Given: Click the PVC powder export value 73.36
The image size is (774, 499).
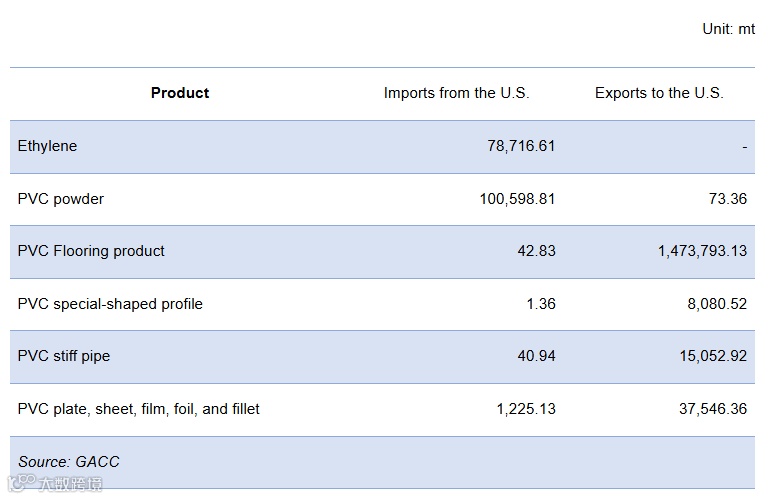Looking at the screenshot, I should tap(727, 199).
